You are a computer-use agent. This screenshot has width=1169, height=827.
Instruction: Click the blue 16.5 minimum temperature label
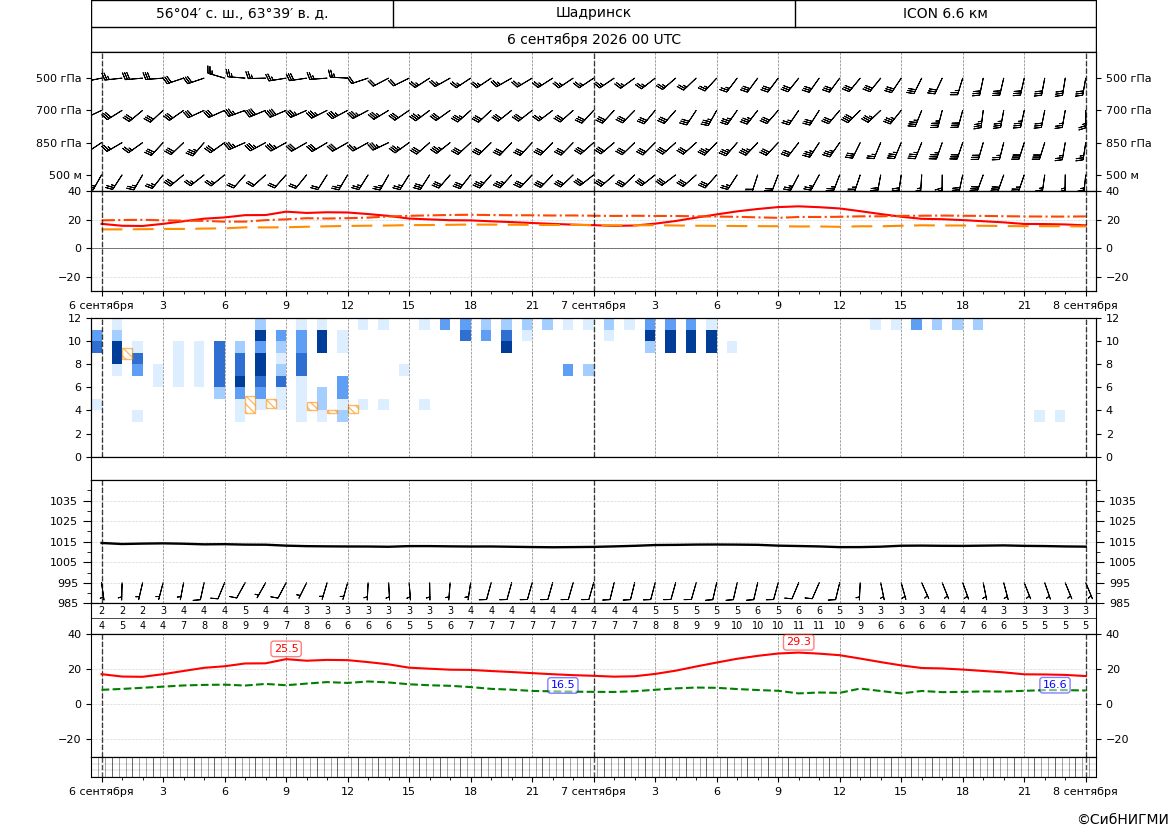(562, 685)
